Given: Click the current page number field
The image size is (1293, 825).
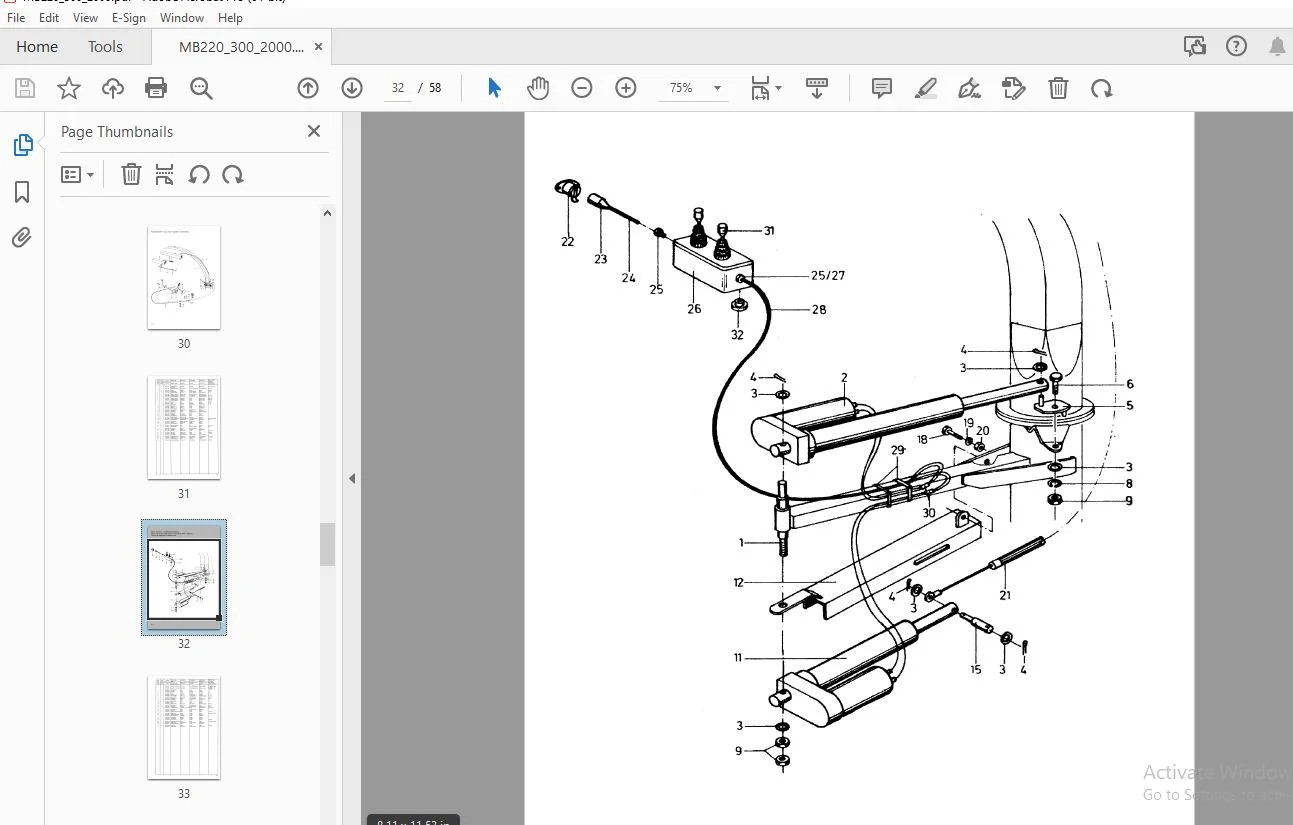Looking at the screenshot, I should click(x=398, y=88).
